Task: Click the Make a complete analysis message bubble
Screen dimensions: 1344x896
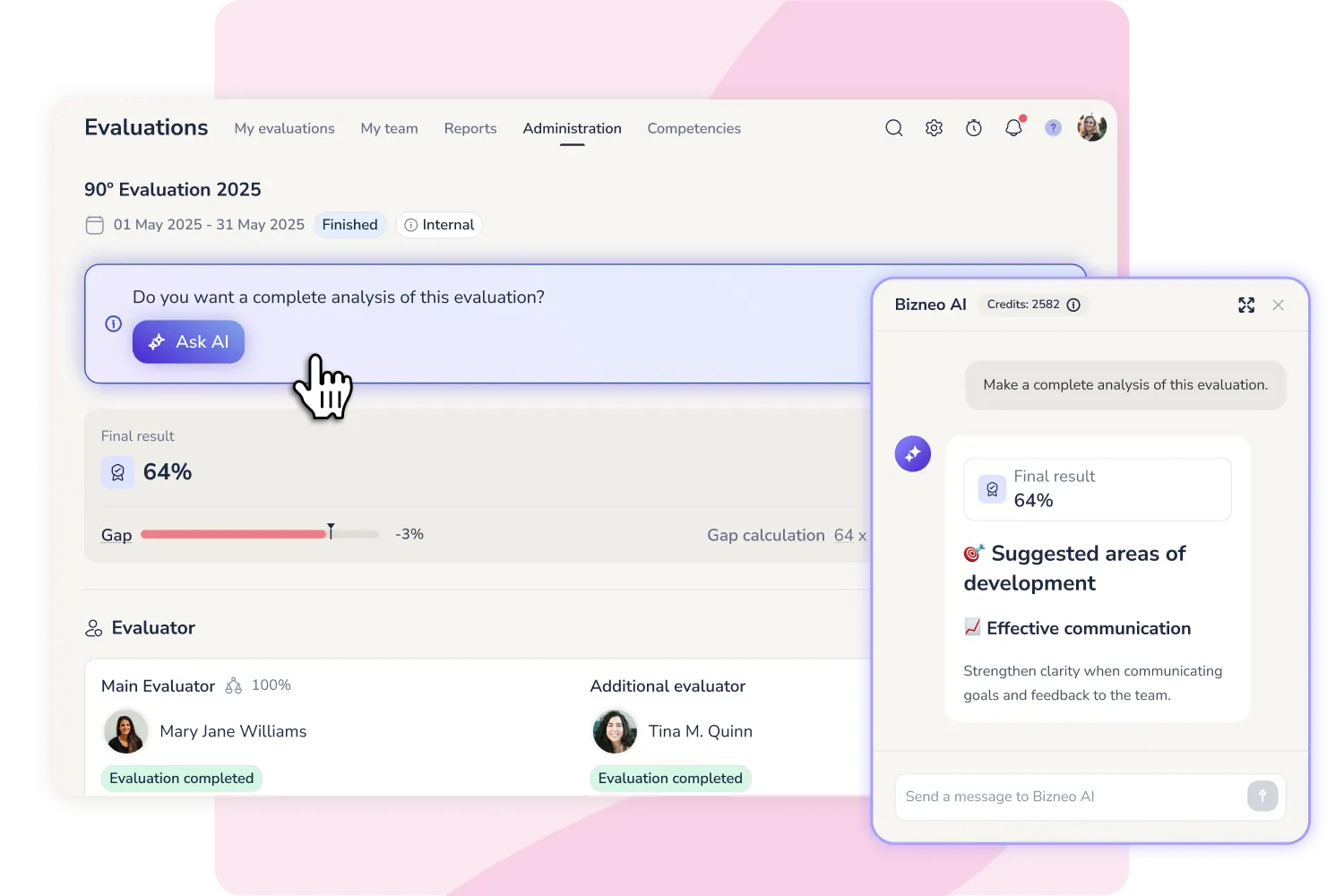Action: tap(1125, 385)
